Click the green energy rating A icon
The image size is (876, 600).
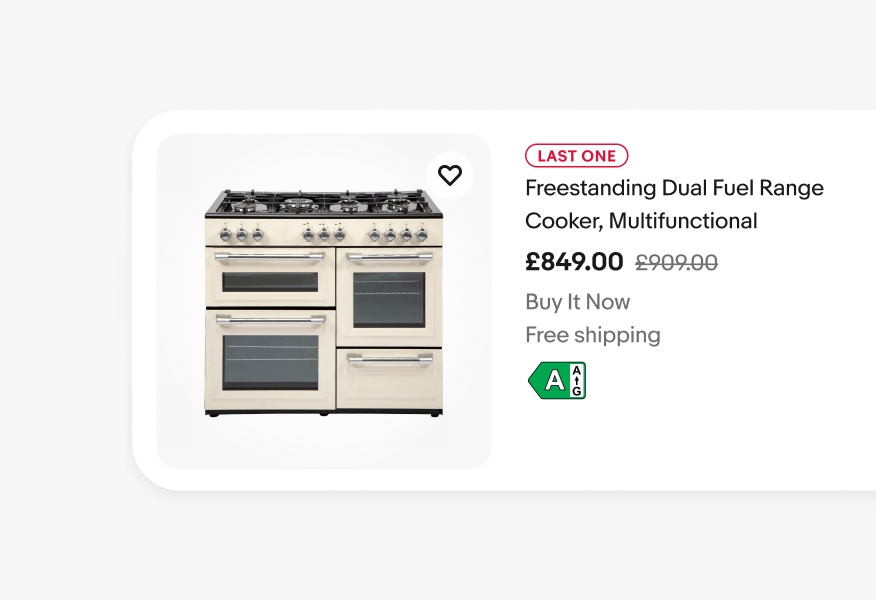[x=552, y=380]
